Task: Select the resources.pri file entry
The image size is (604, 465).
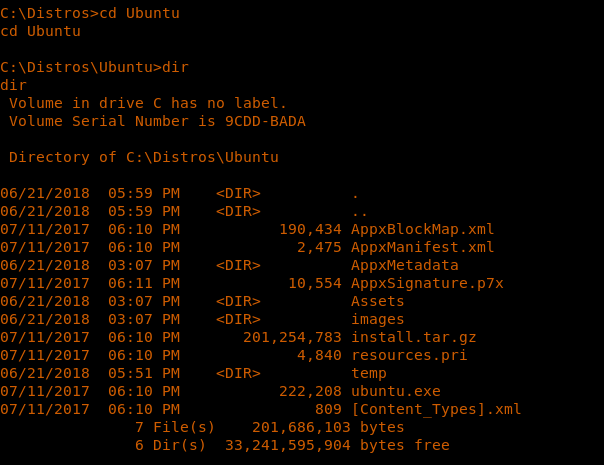Action: (x=409, y=355)
